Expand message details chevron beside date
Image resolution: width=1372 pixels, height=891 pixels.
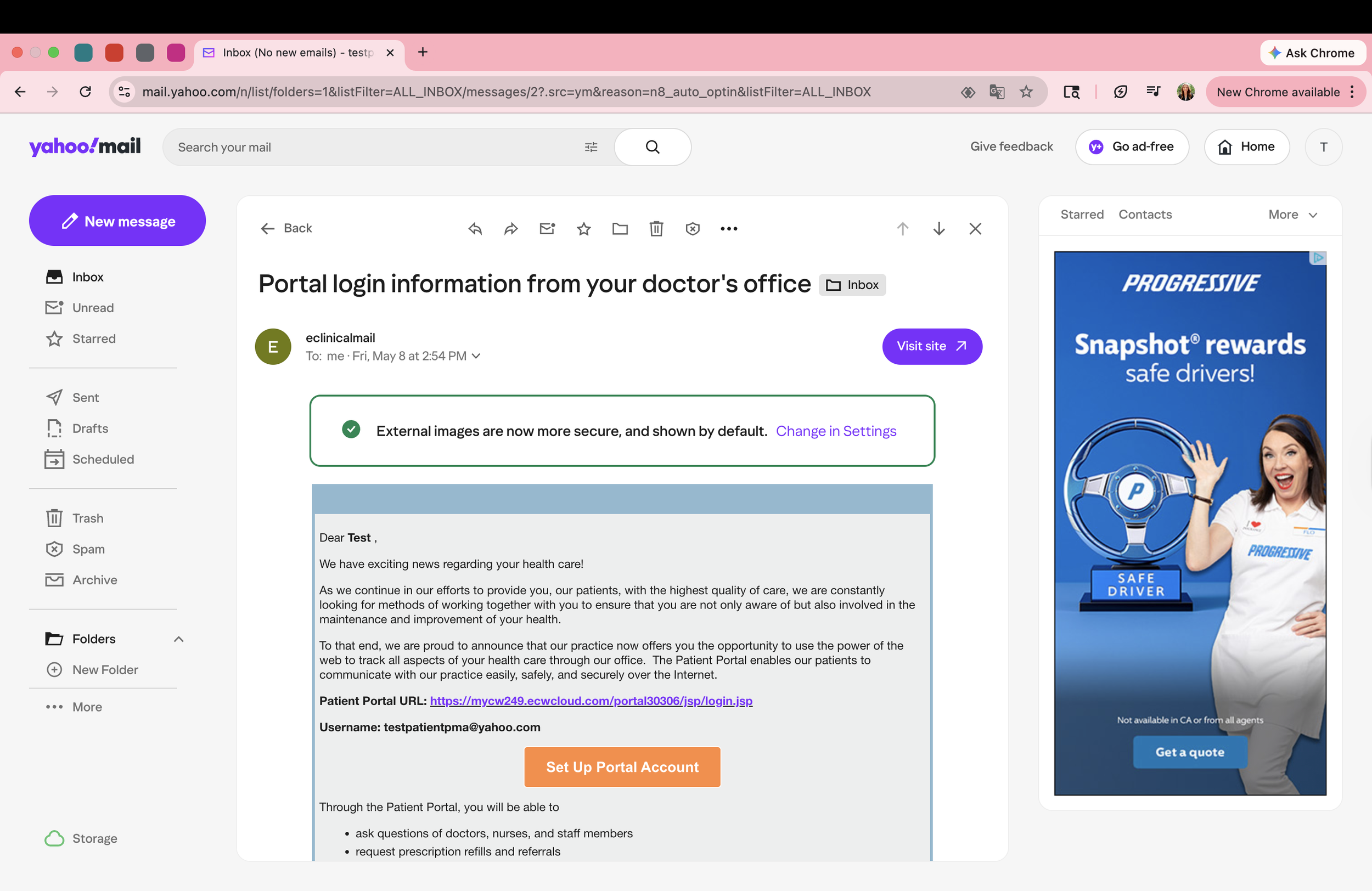[476, 356]
